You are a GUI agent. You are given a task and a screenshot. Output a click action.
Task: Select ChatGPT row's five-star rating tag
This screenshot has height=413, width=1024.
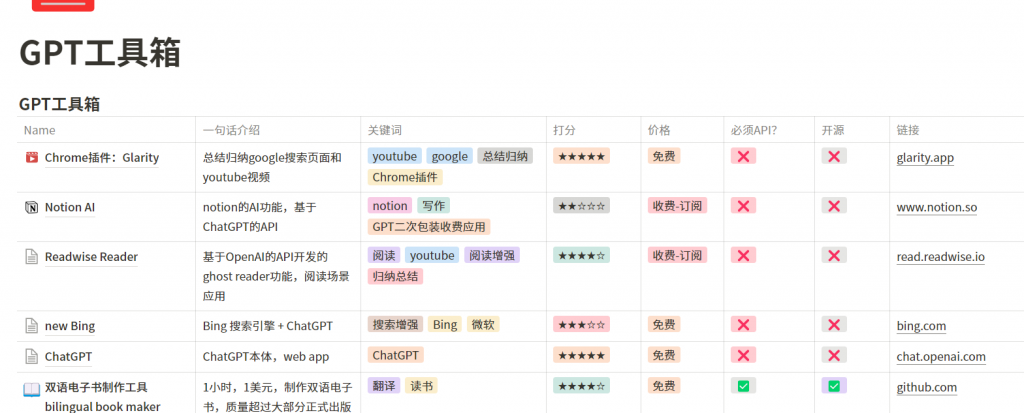pos(581,355)
